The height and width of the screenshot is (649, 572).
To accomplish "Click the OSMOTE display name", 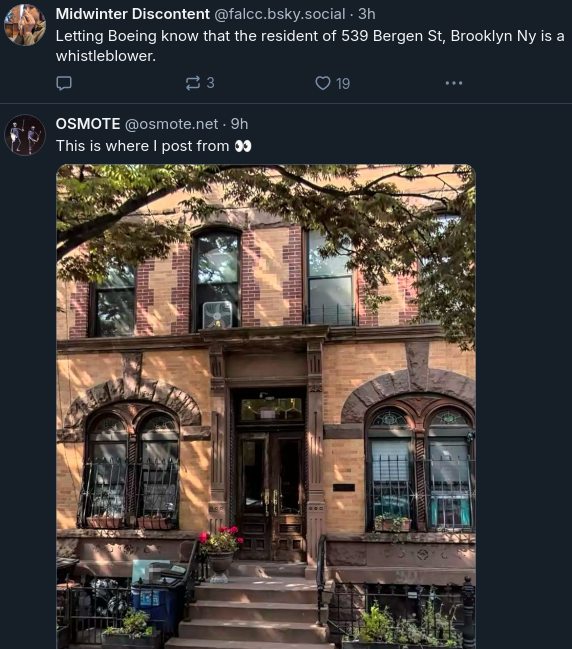I will (88, 124).
